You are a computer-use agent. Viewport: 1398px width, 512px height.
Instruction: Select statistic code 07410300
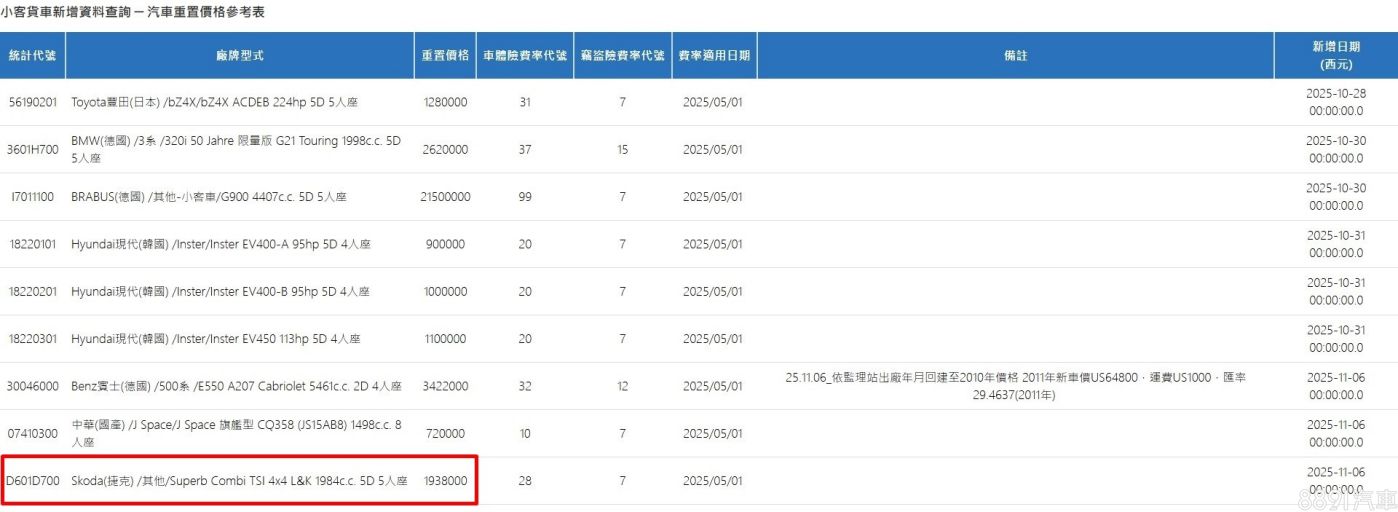click(33, 434)
